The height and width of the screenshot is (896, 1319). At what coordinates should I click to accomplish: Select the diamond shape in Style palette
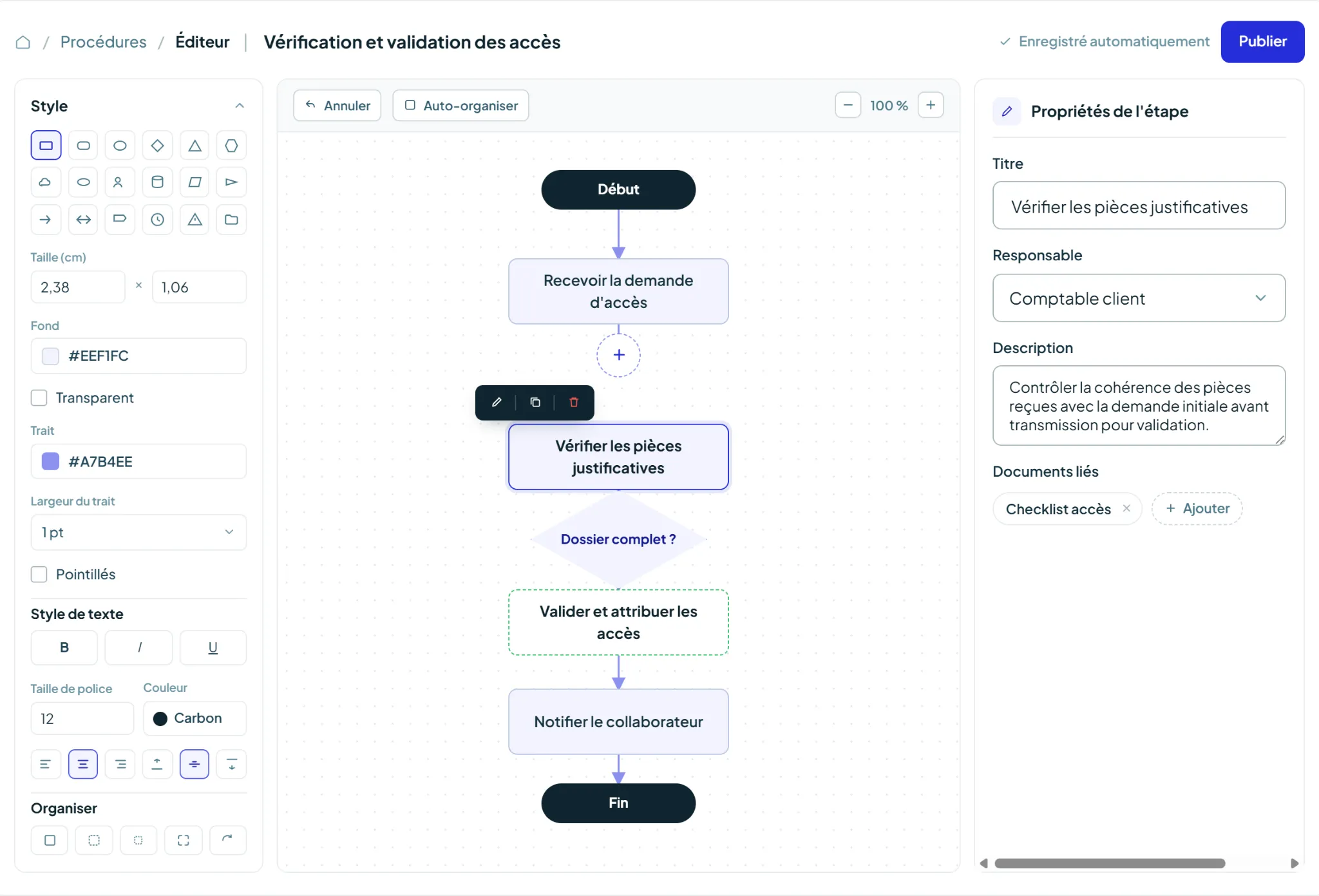[157, 146]
